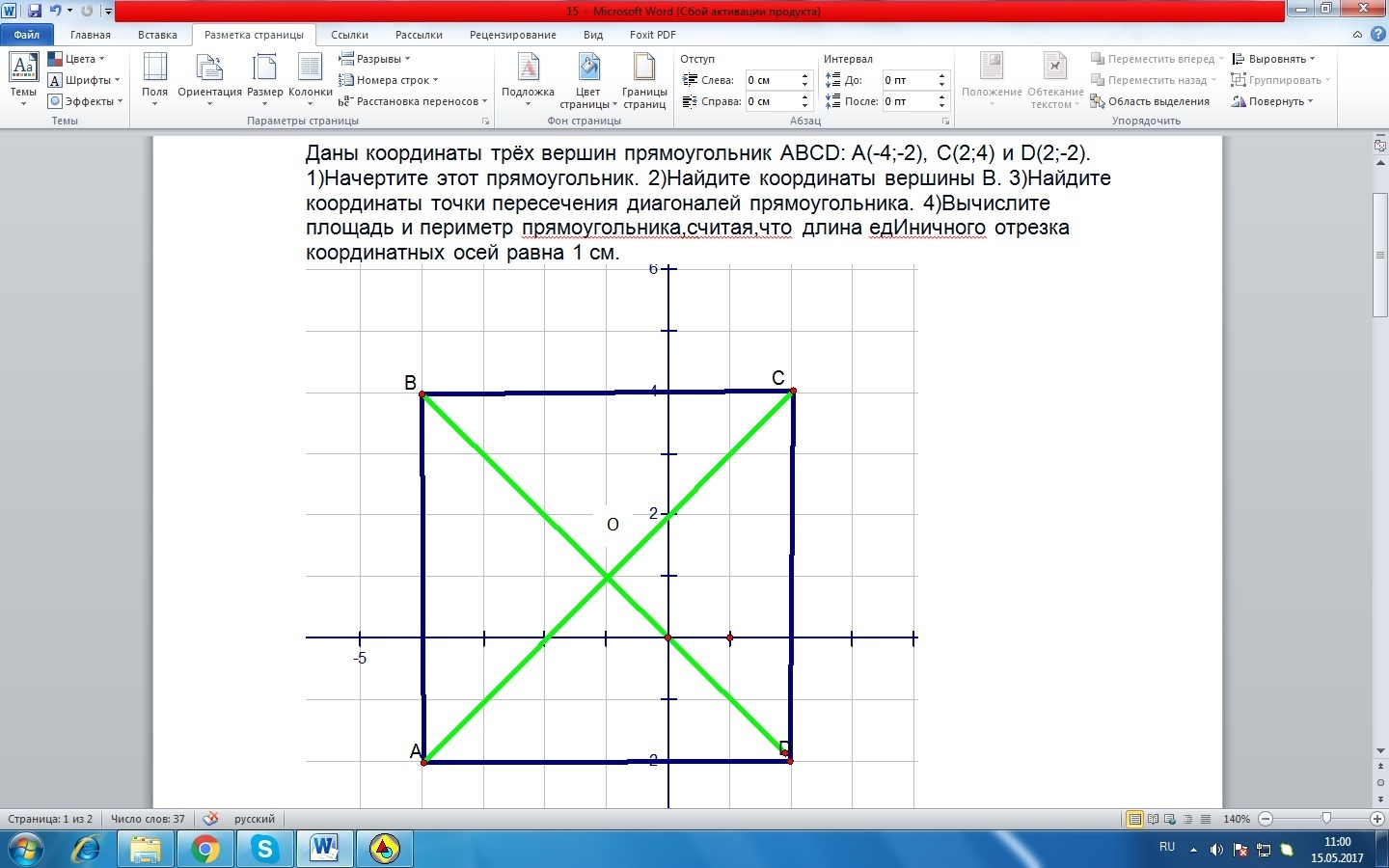Image resolution: width=1389 pixels, height=868 pixels.
Task: Select Print Layout view icon
Action: (x=1135, y=819)
